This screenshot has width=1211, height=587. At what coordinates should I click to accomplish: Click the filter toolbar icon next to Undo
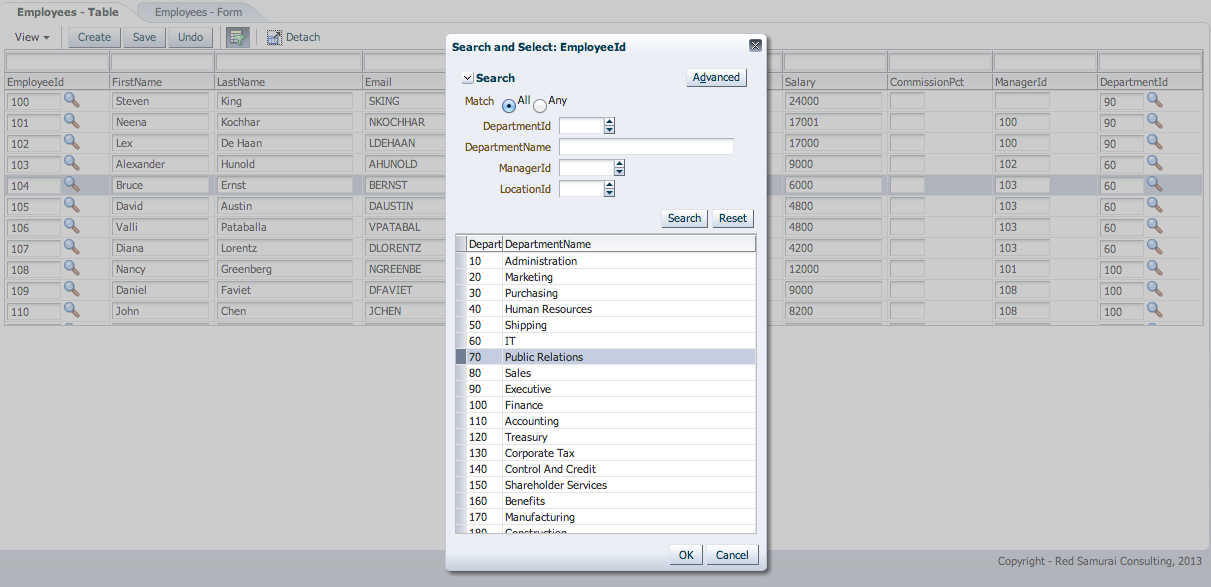(237, 36)
